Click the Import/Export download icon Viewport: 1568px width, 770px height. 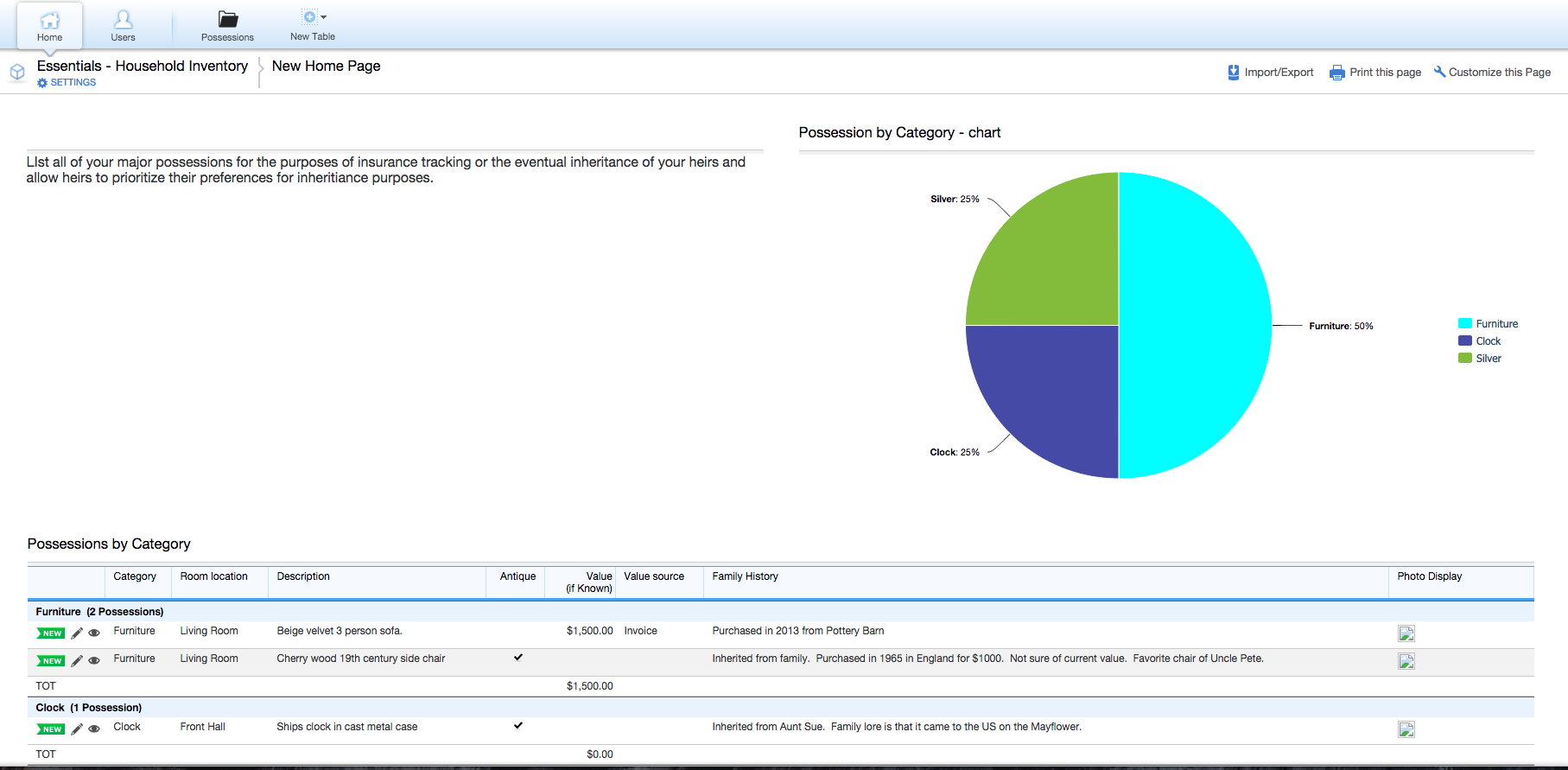(x=1234, y=73)
